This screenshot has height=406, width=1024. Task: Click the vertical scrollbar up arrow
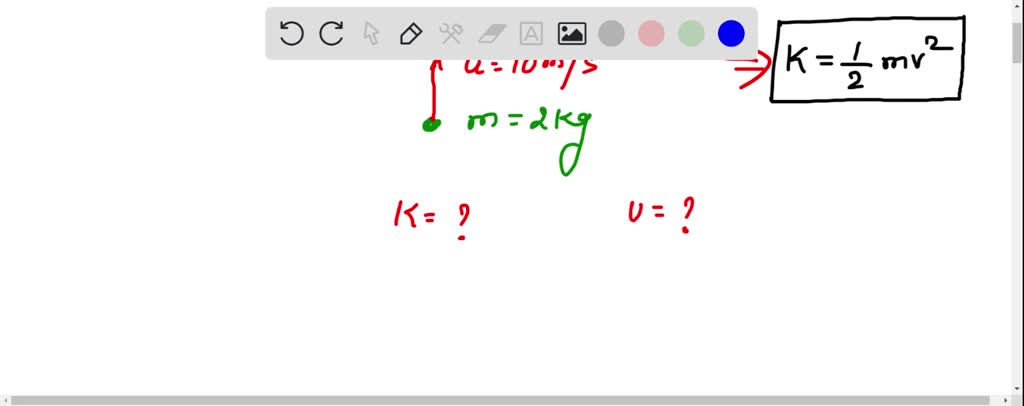1019,5
